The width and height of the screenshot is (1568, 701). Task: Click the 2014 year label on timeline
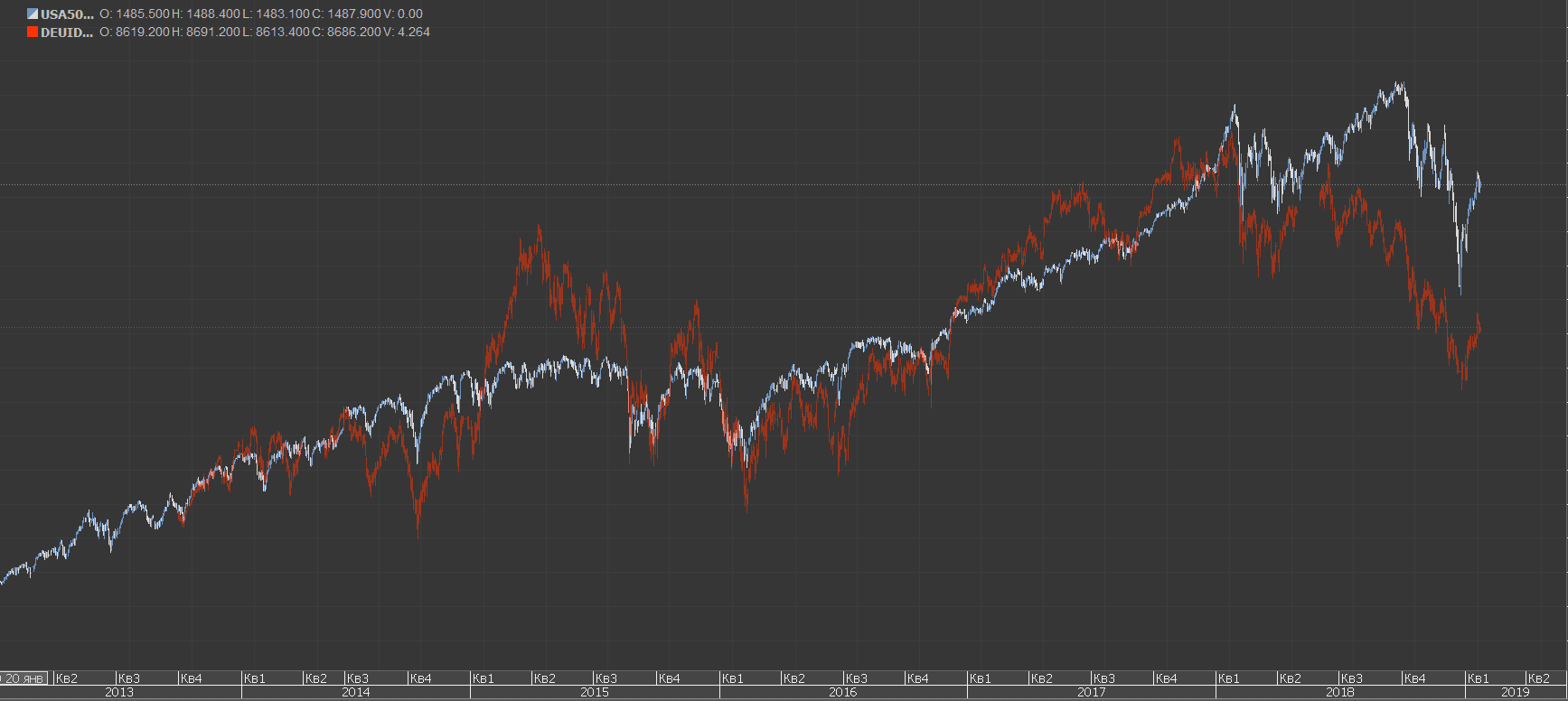pyautogui.click(x=356, y=693)
